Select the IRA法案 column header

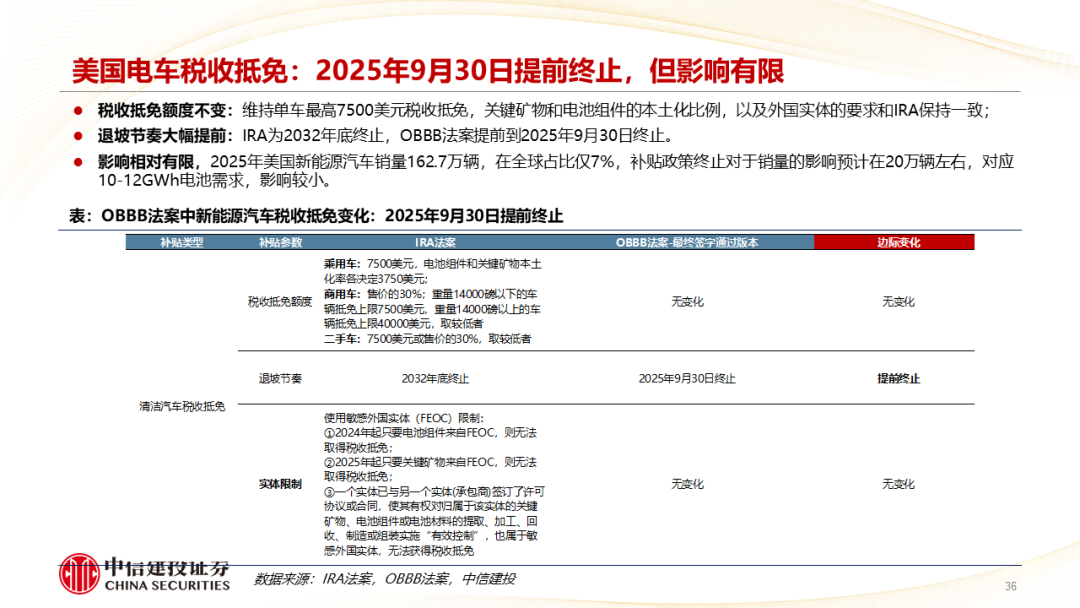coord(435,243)
